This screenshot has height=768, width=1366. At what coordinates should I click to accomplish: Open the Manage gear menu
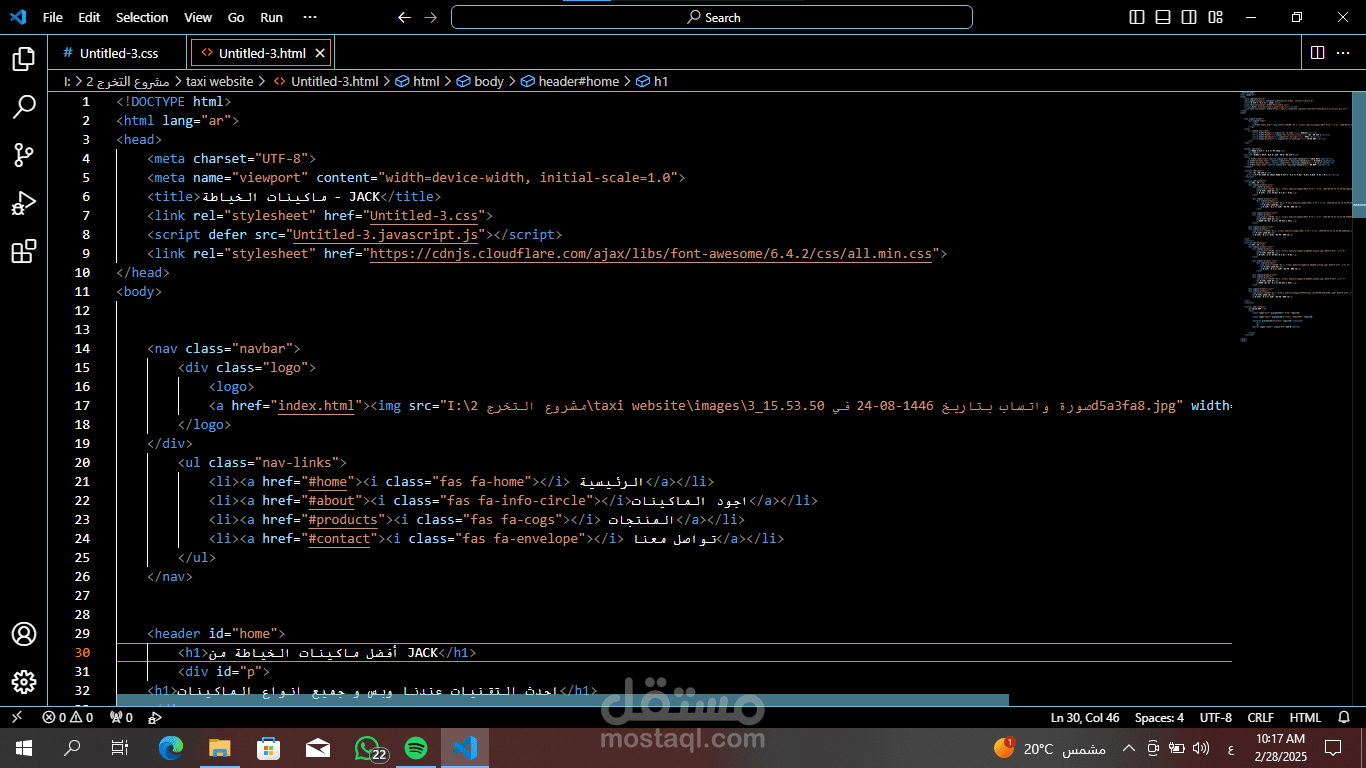click(24, 682)
